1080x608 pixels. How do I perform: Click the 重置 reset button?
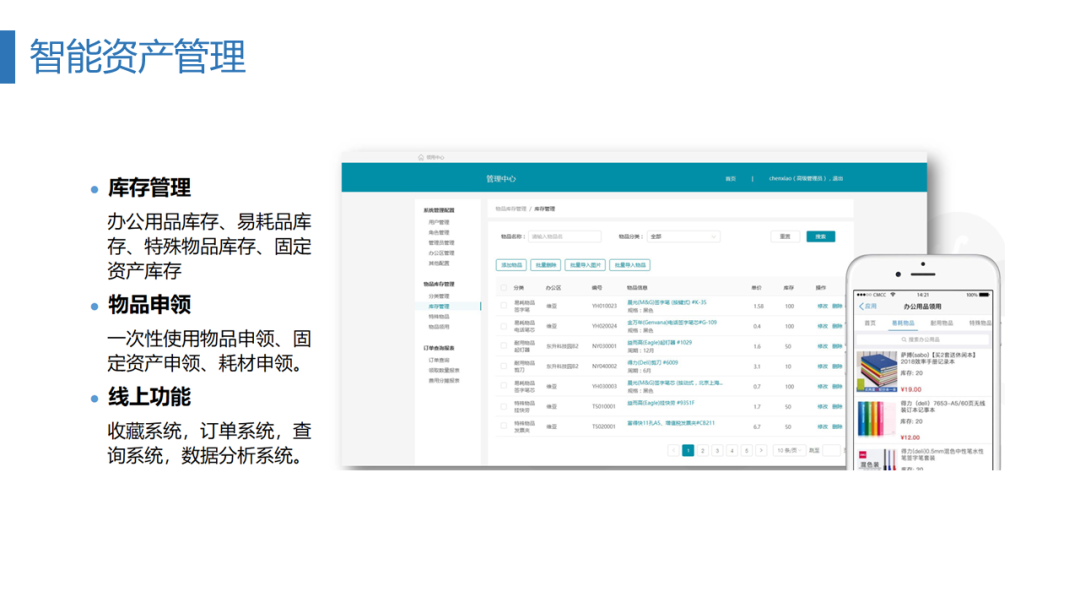(x=785, y=236)
